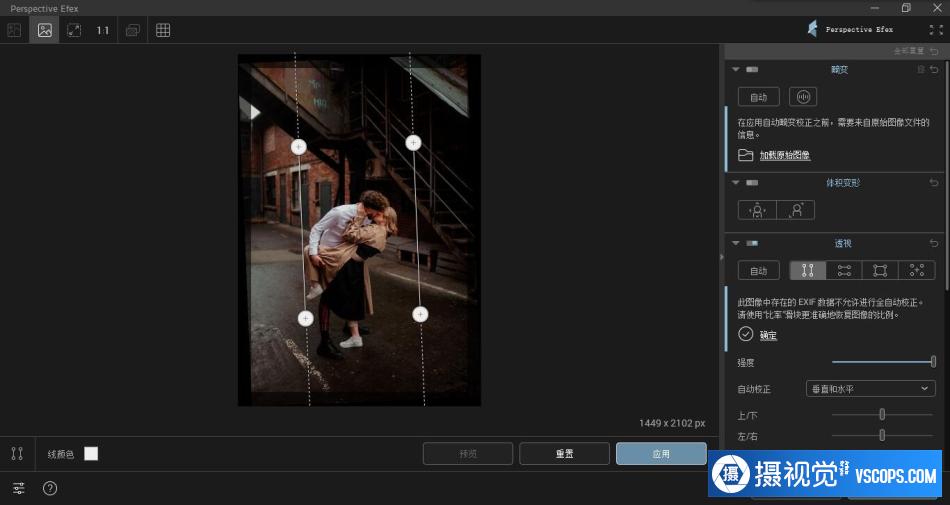Viewport: 950px width, 505px height.
Task: Select the horizontal parallel lines tool
Action: (844, 271)
